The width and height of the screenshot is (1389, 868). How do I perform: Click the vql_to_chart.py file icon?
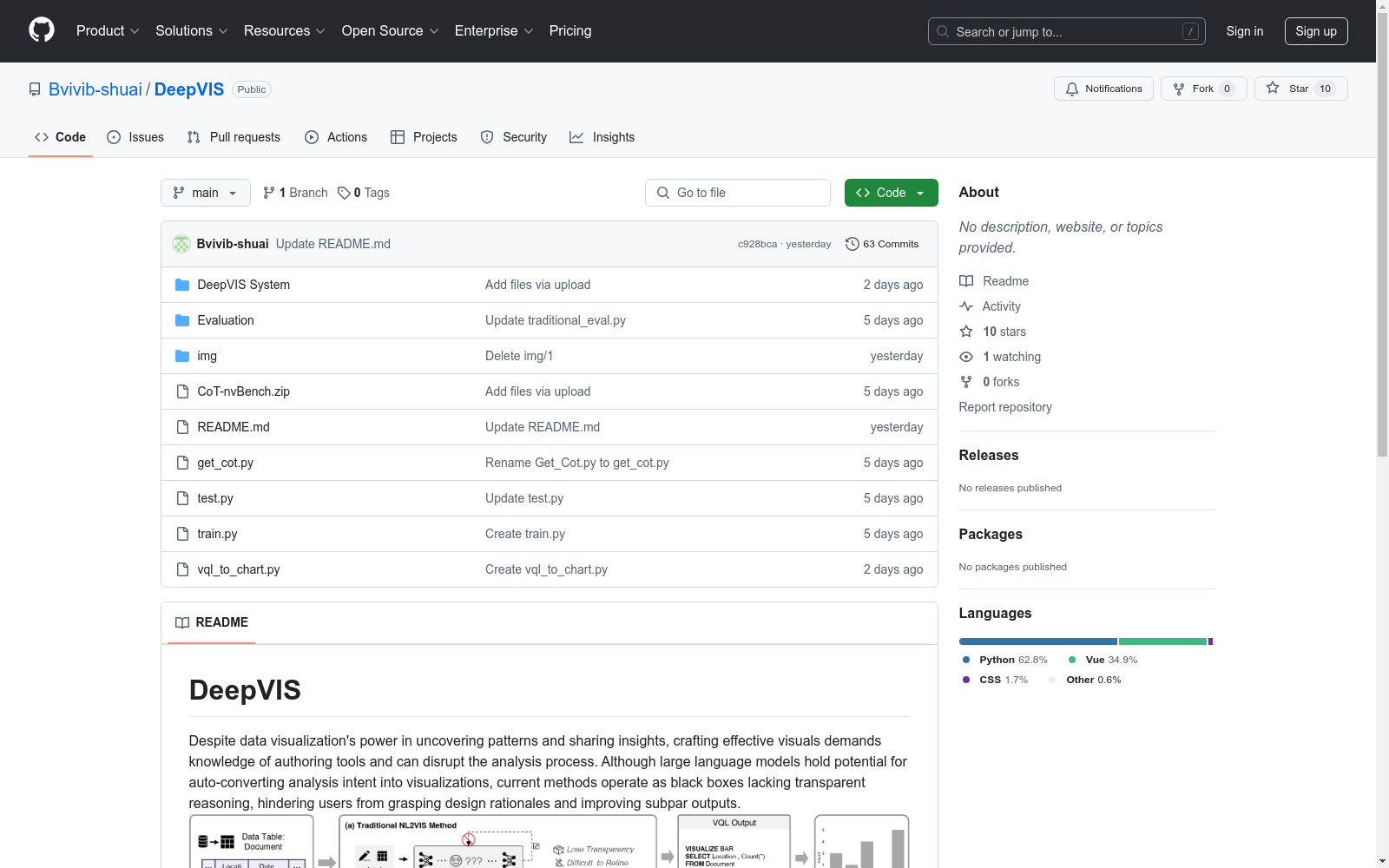click(x=182, y=569)
